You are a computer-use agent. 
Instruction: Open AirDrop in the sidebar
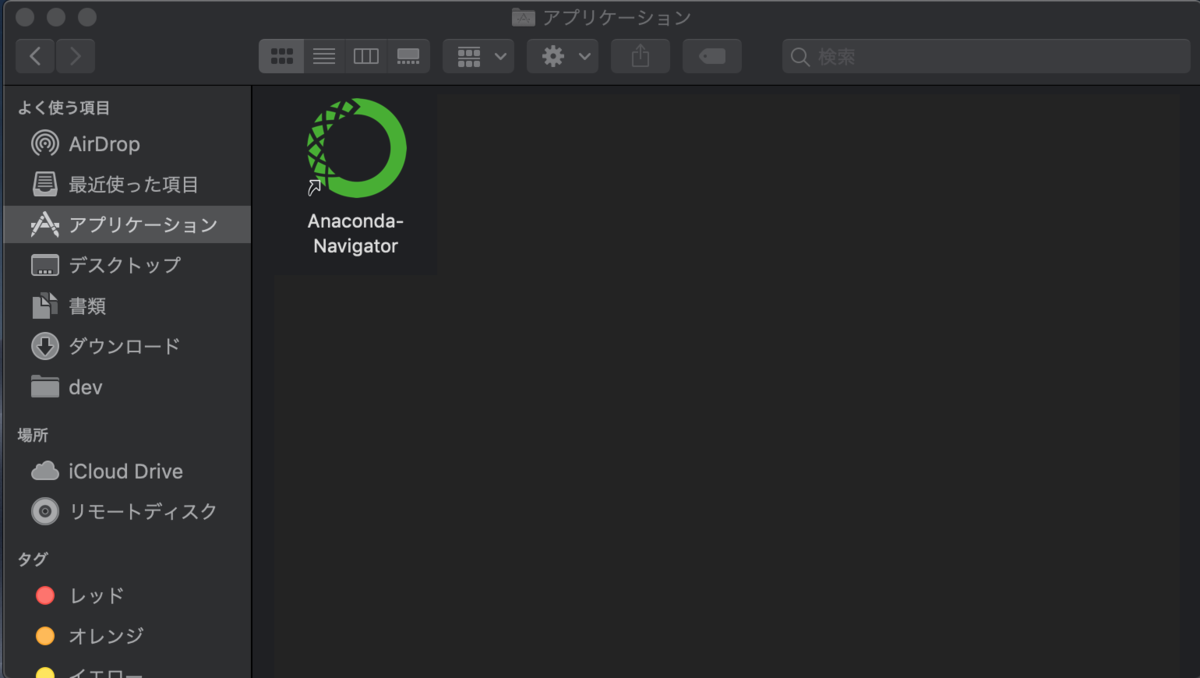(x=126, y=144)
